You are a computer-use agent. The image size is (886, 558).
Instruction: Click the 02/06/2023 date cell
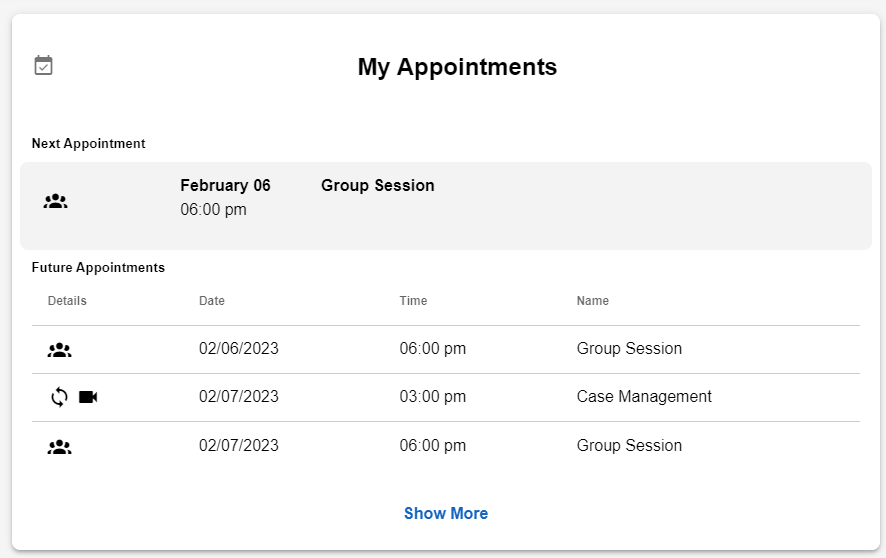[238, 349]
